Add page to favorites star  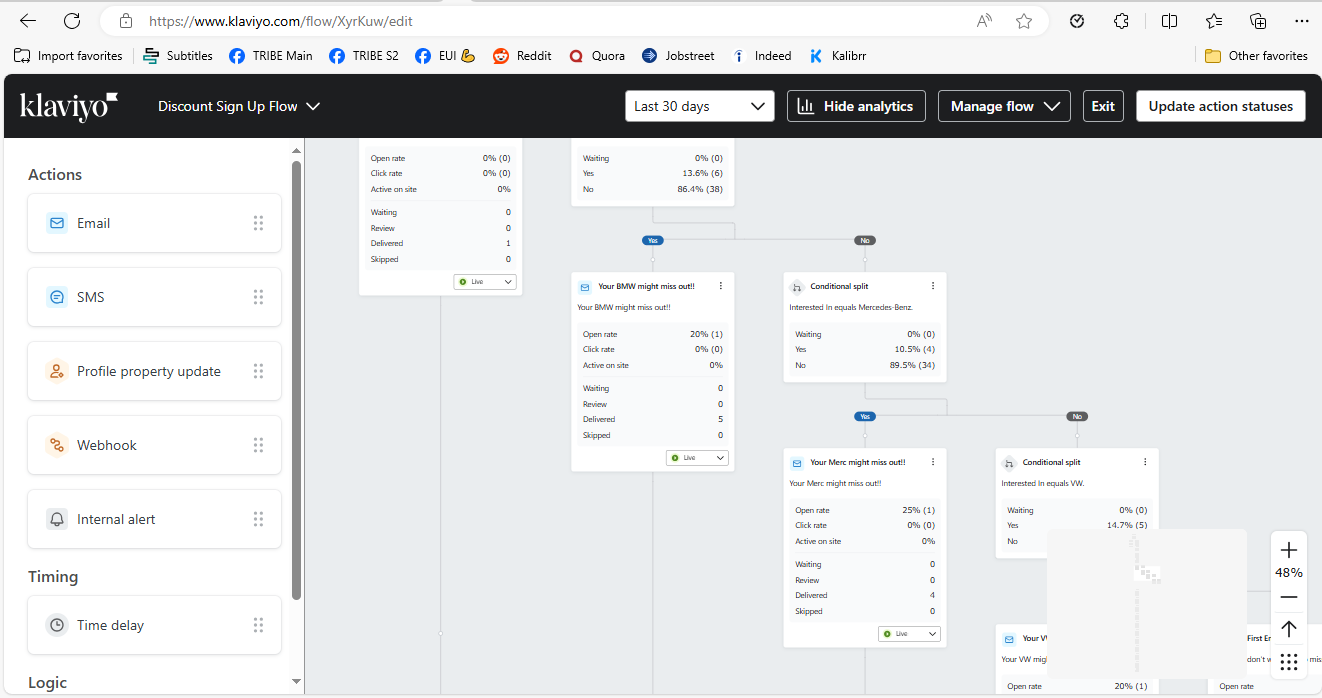click(x=1024, y=21)
